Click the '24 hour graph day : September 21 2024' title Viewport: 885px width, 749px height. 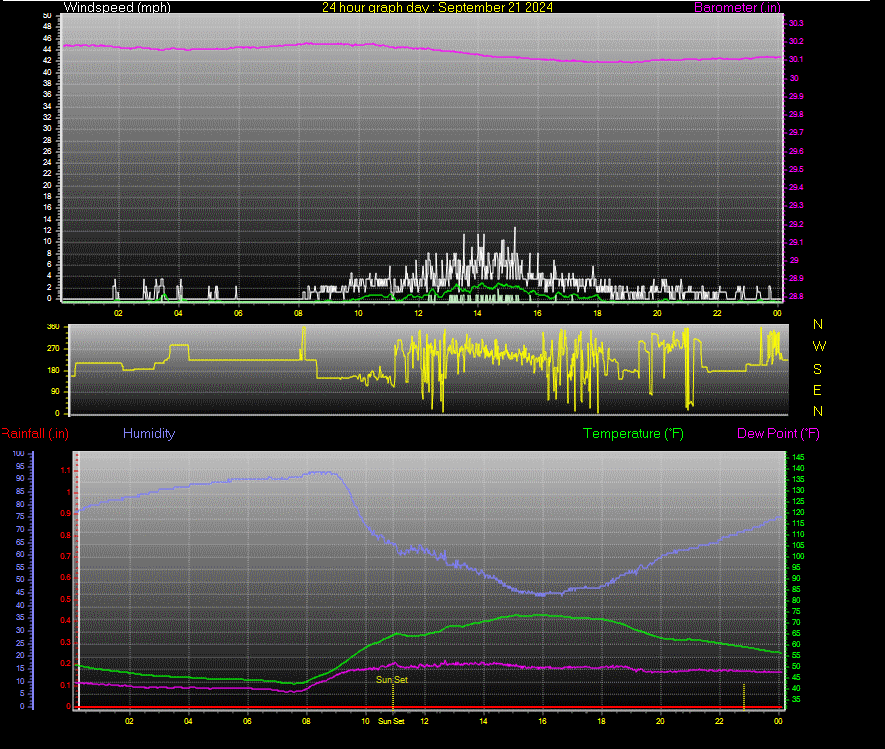437,7
